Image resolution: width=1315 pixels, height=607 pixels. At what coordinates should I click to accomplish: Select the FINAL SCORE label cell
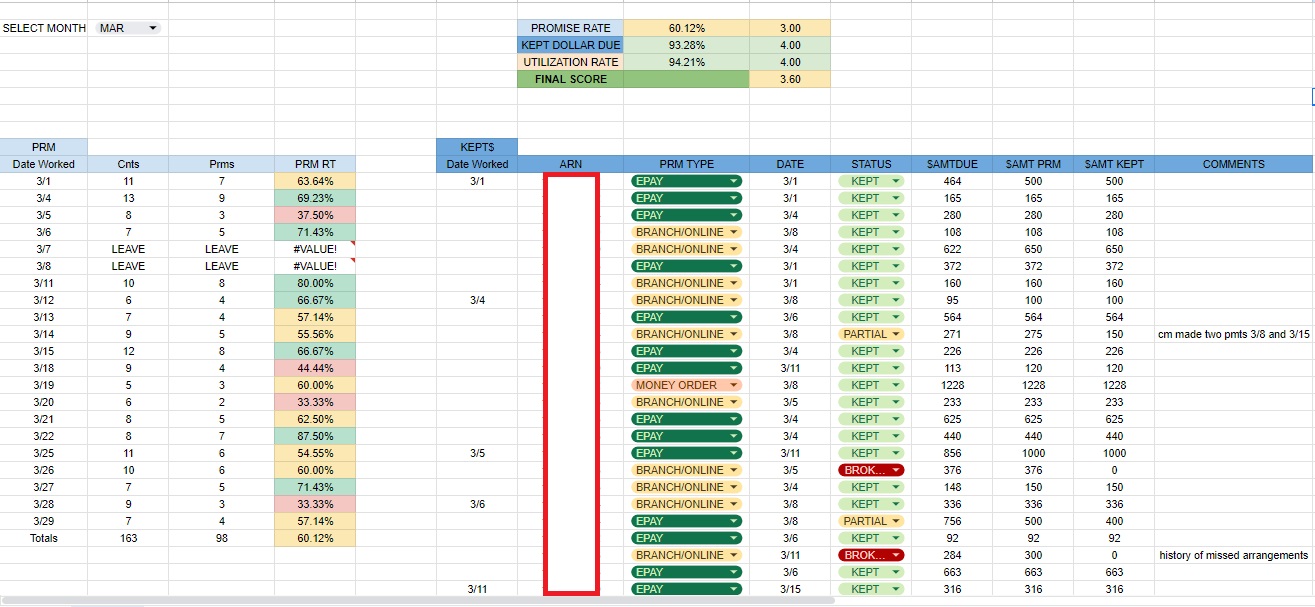click(x=570, y=79)
